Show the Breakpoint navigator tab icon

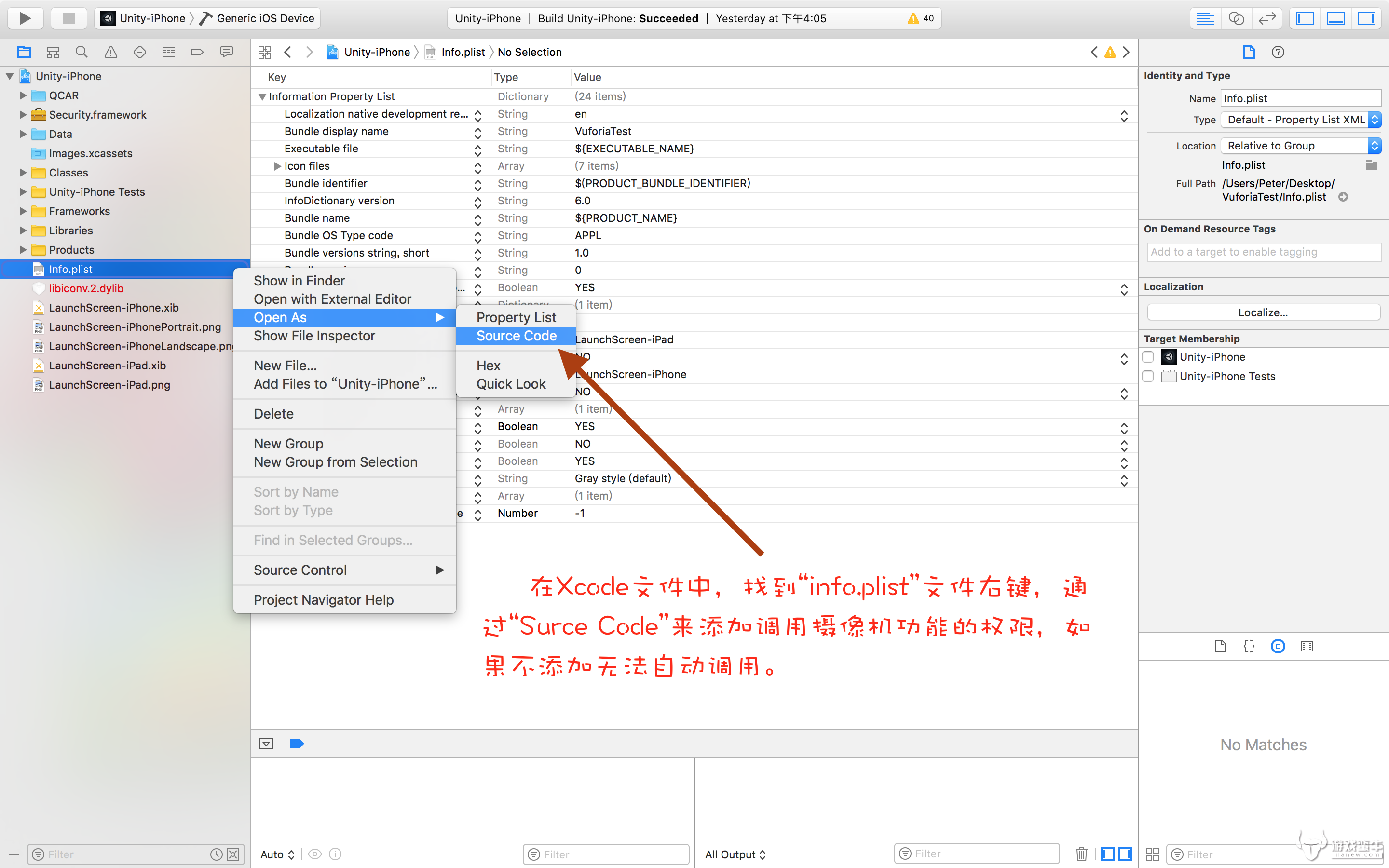[197, 52]
